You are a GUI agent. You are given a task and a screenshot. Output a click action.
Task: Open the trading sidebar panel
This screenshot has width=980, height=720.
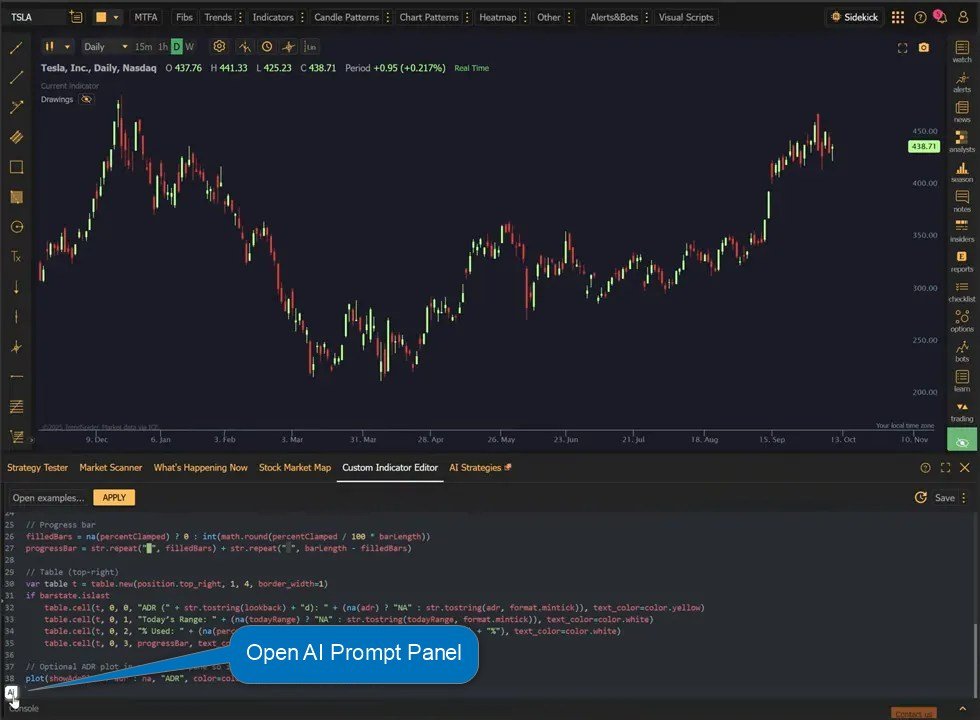point(962,411)
